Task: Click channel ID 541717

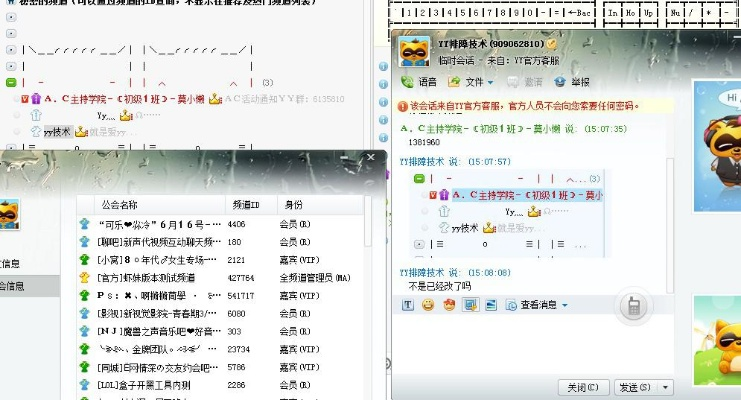Action: [x=241, y=296]
